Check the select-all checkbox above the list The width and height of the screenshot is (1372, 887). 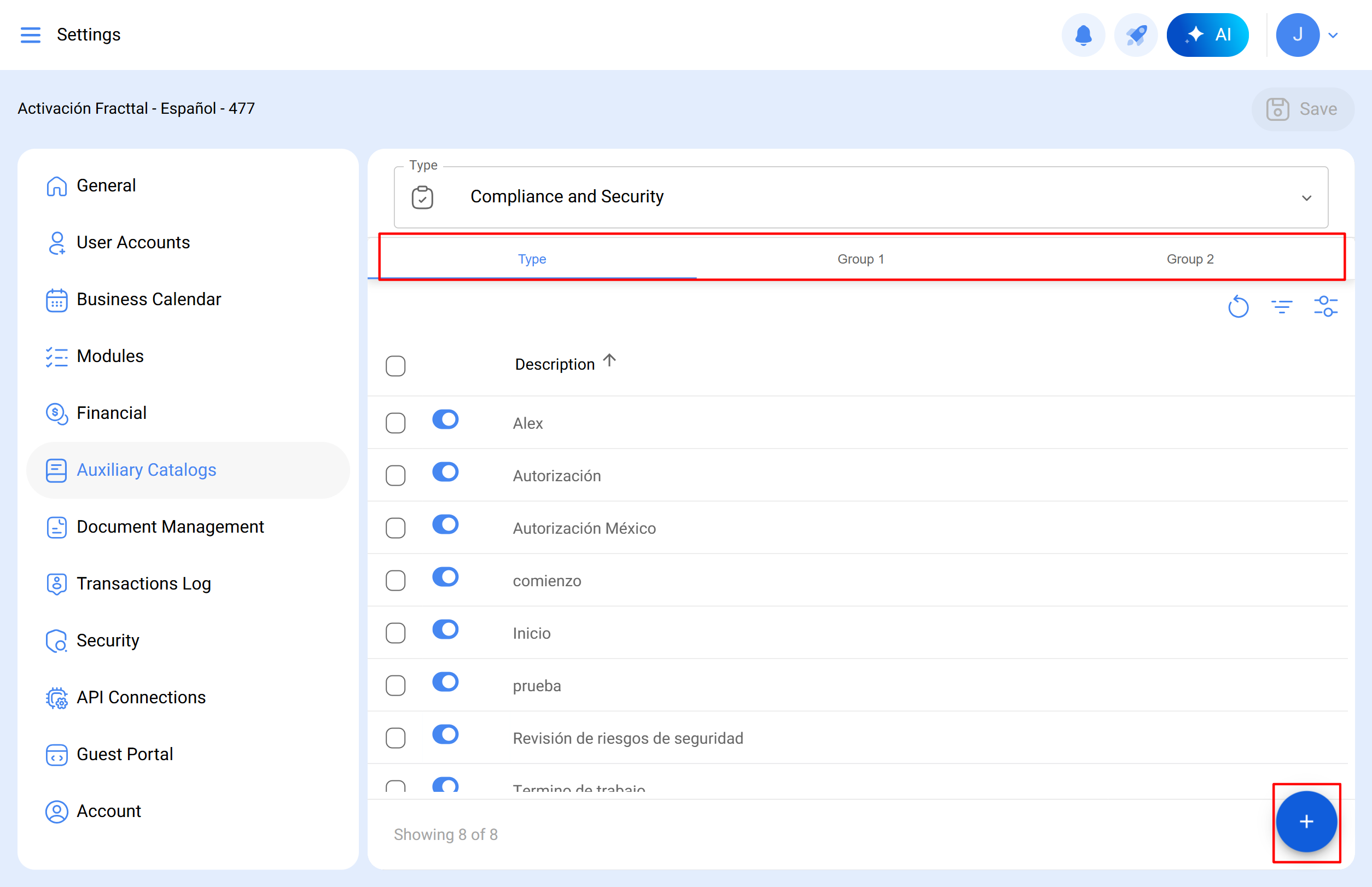pos(396,366)
